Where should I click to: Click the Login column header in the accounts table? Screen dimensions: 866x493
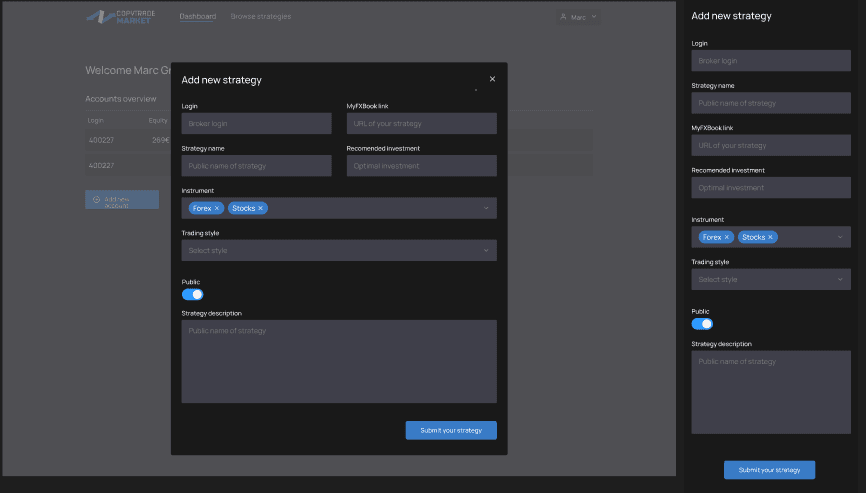96,120
